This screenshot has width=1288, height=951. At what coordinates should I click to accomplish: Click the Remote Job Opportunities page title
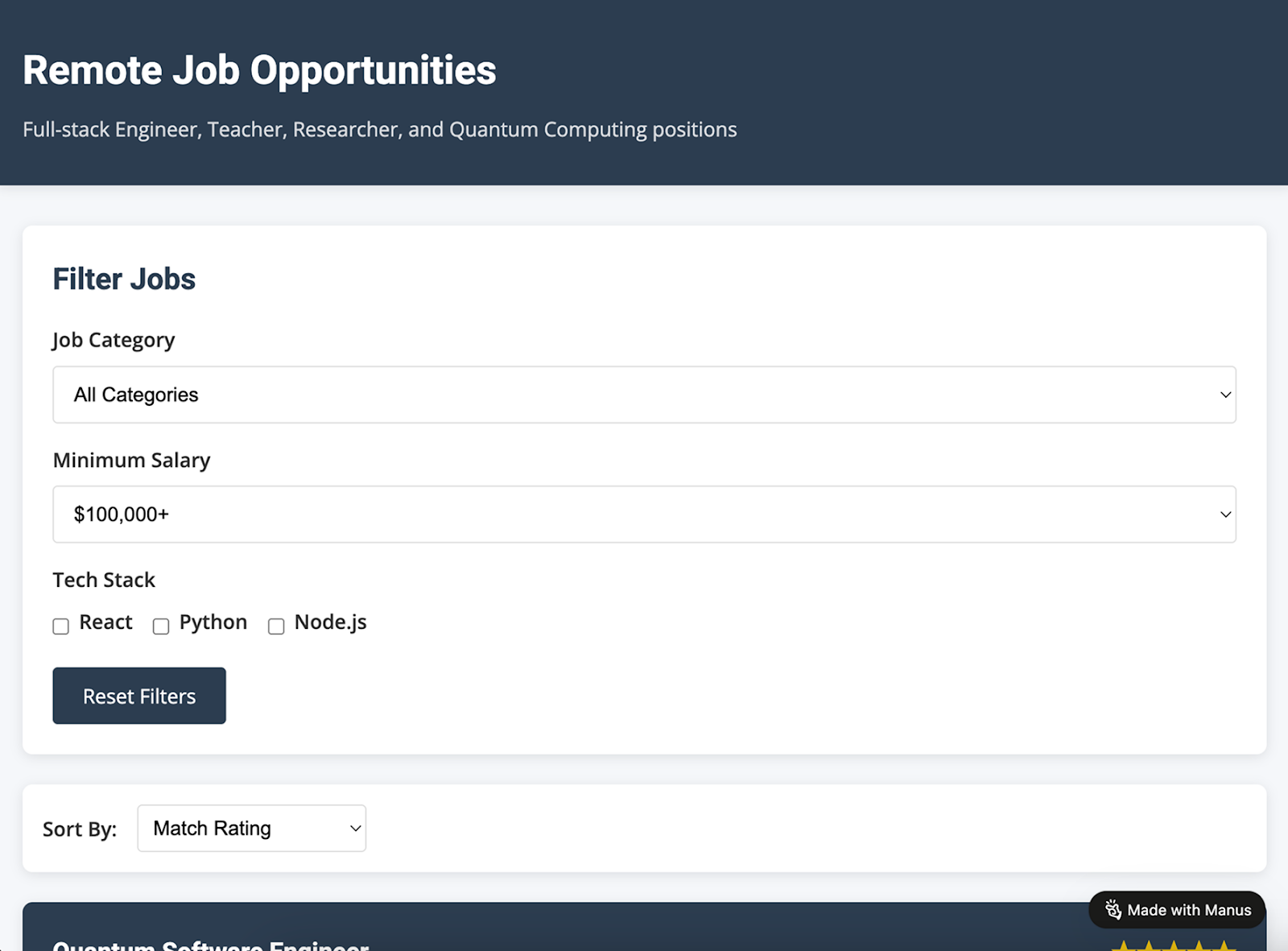259,70
